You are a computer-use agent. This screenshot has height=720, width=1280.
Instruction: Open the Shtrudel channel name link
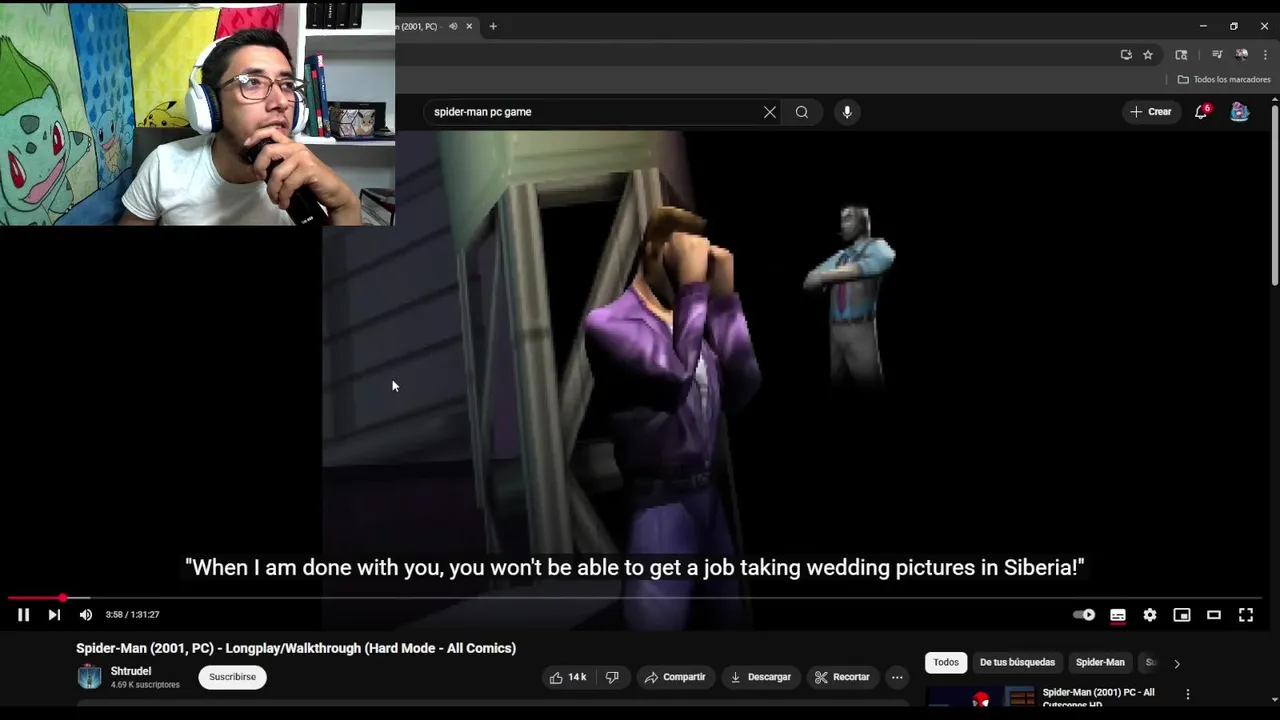(x=131, y=671)
